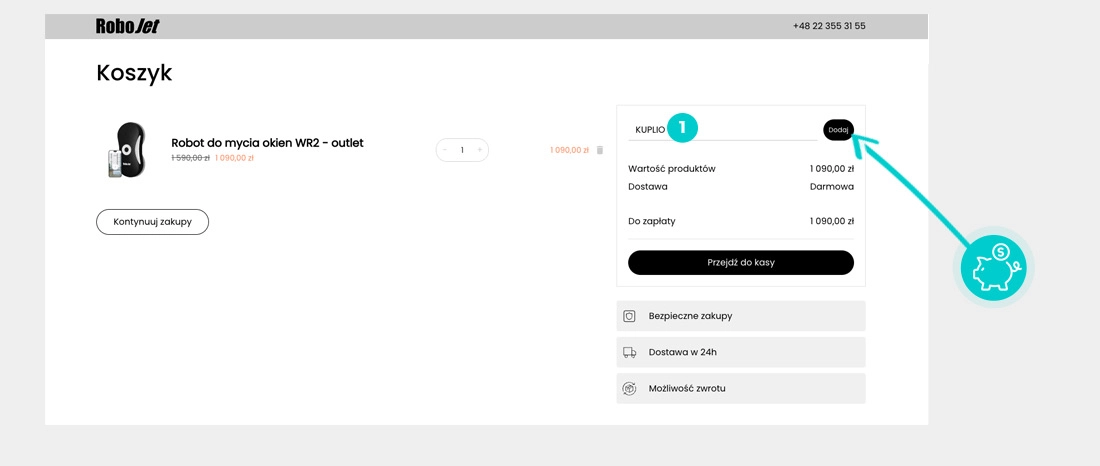Select the Dostawa w 24h label

[x=682, y=352]
